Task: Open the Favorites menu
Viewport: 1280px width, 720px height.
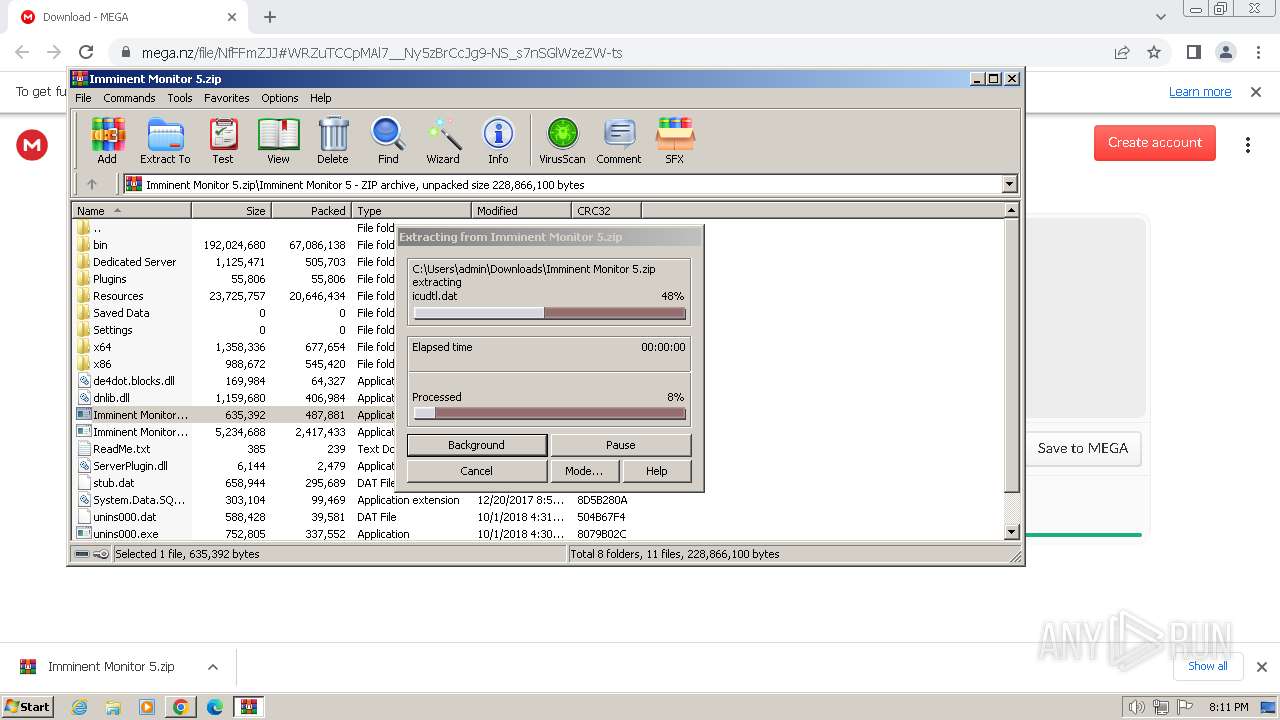Action: point(227,98)
